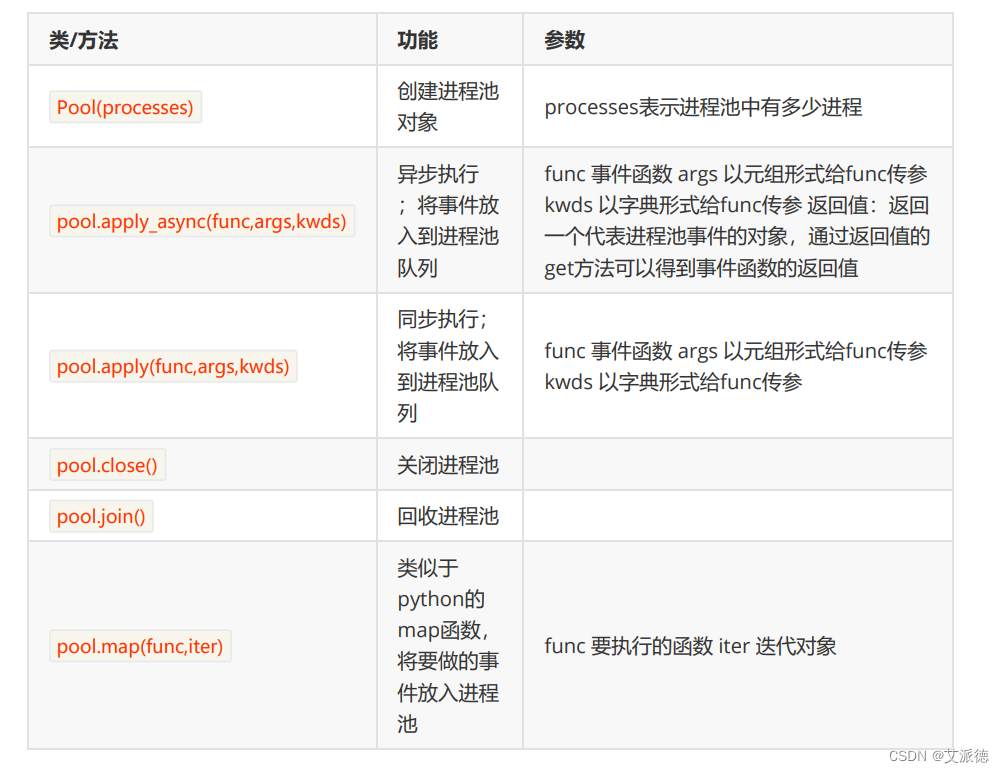
Task: Click the pool.apply(func,args,kwds) code tag
Action: click(172, 366)
